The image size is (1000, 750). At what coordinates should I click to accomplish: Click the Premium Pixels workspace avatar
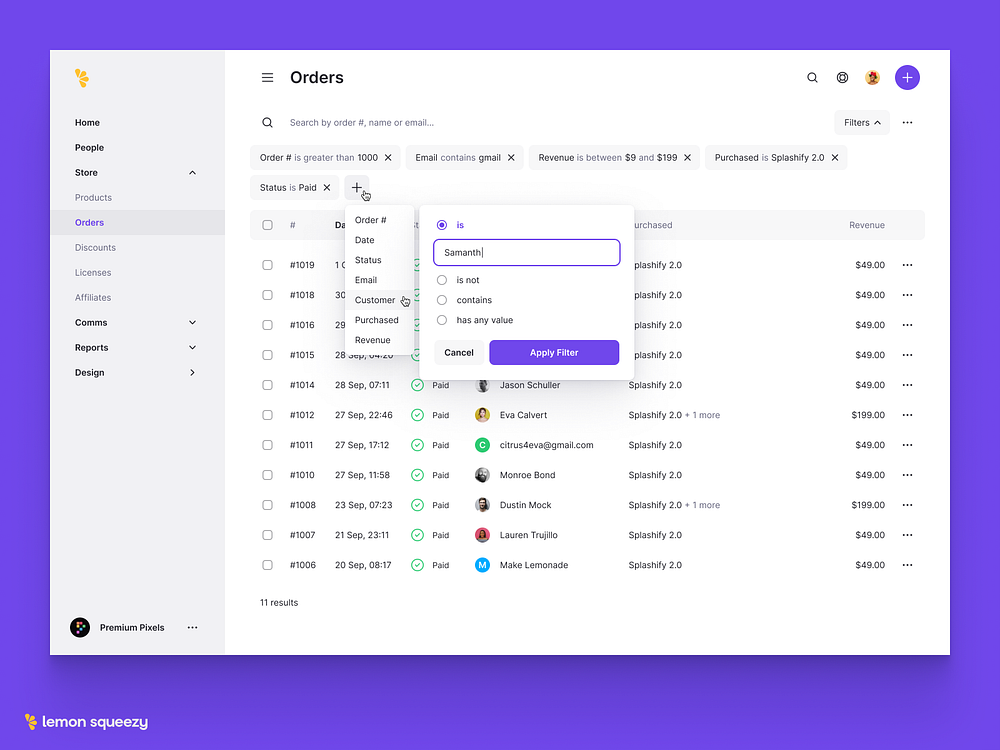pyautogui.click(x=79, y=627)
